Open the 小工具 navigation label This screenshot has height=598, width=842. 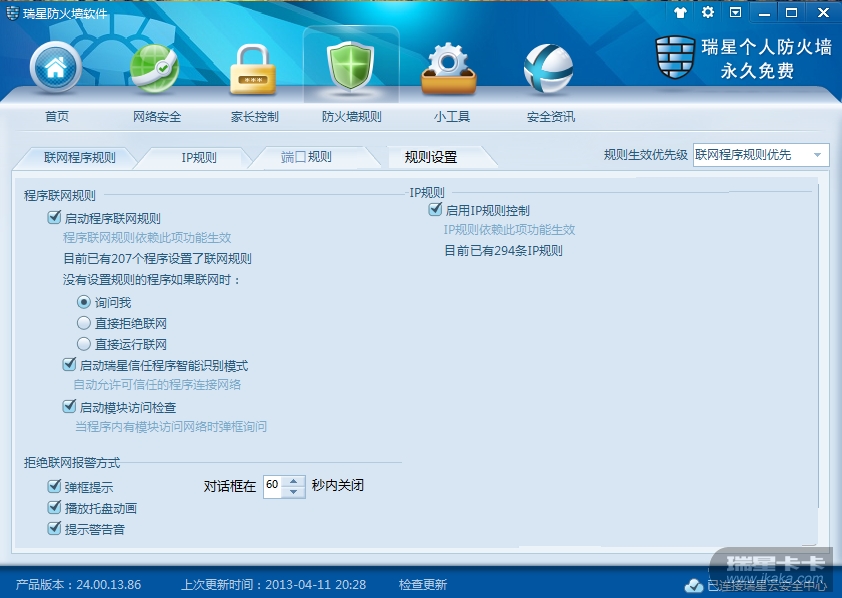(x=452, y=116)
